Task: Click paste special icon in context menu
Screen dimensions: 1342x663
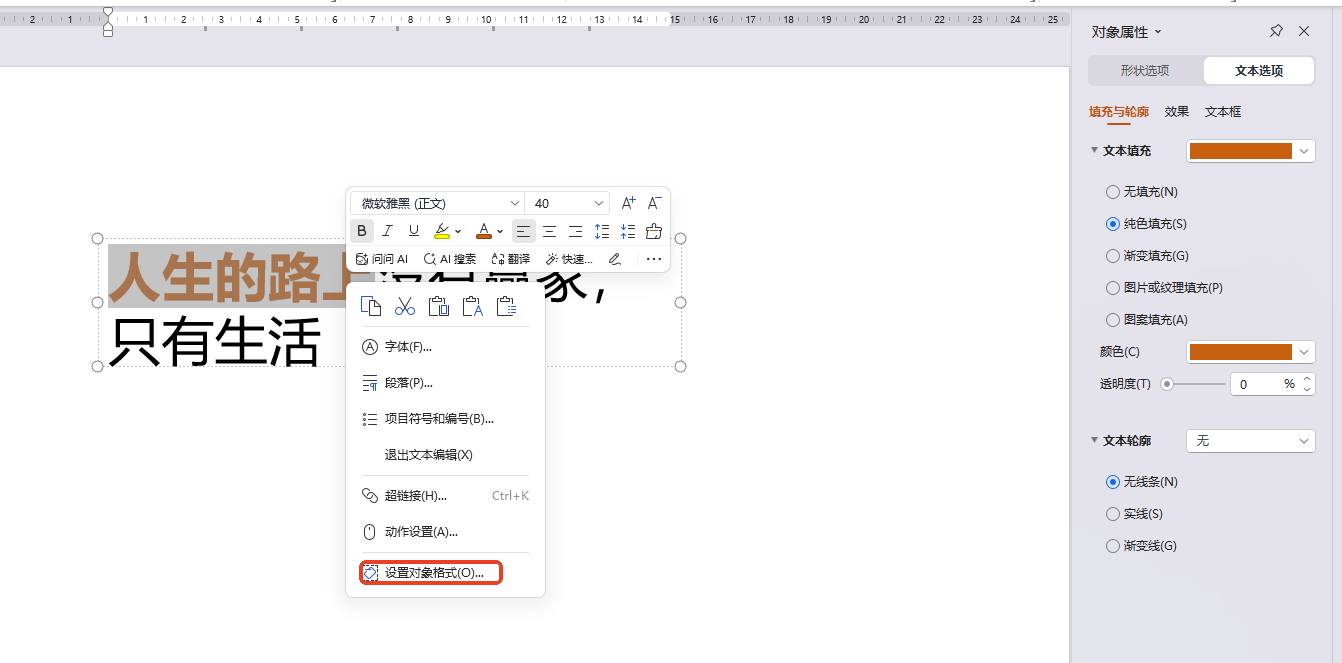Action: 506,306
